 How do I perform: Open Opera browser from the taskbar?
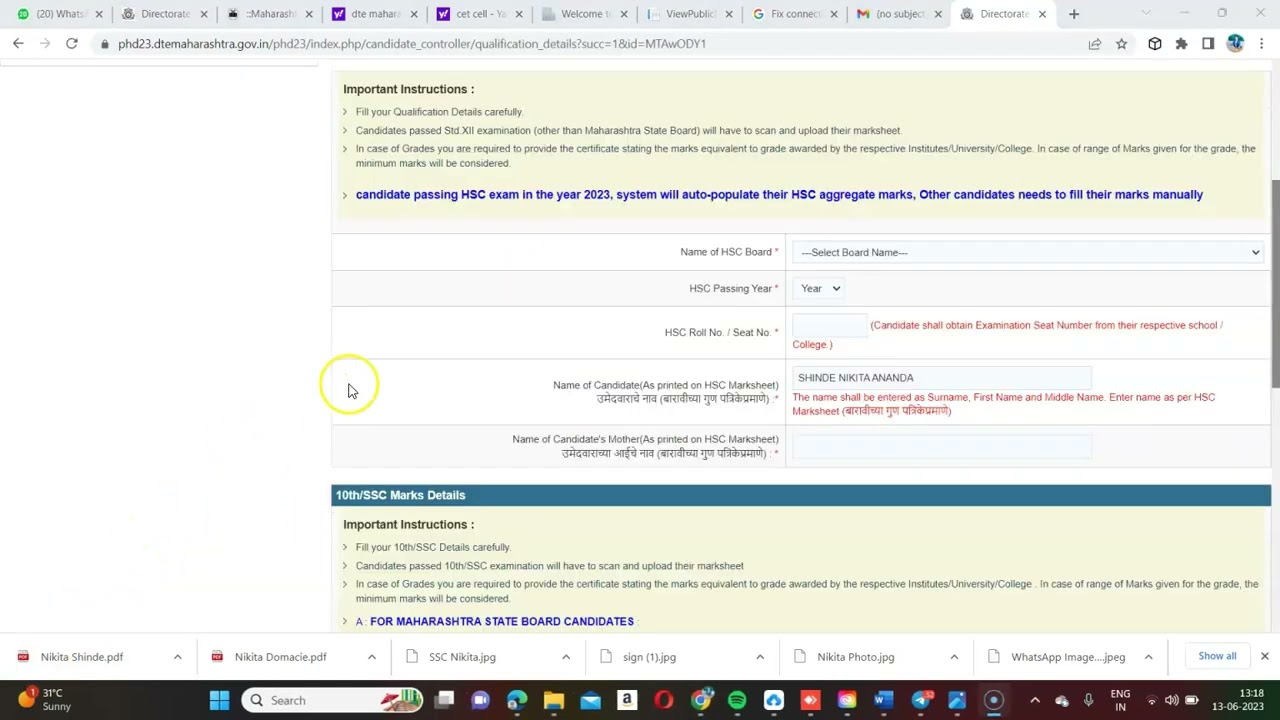coord(663,700)
